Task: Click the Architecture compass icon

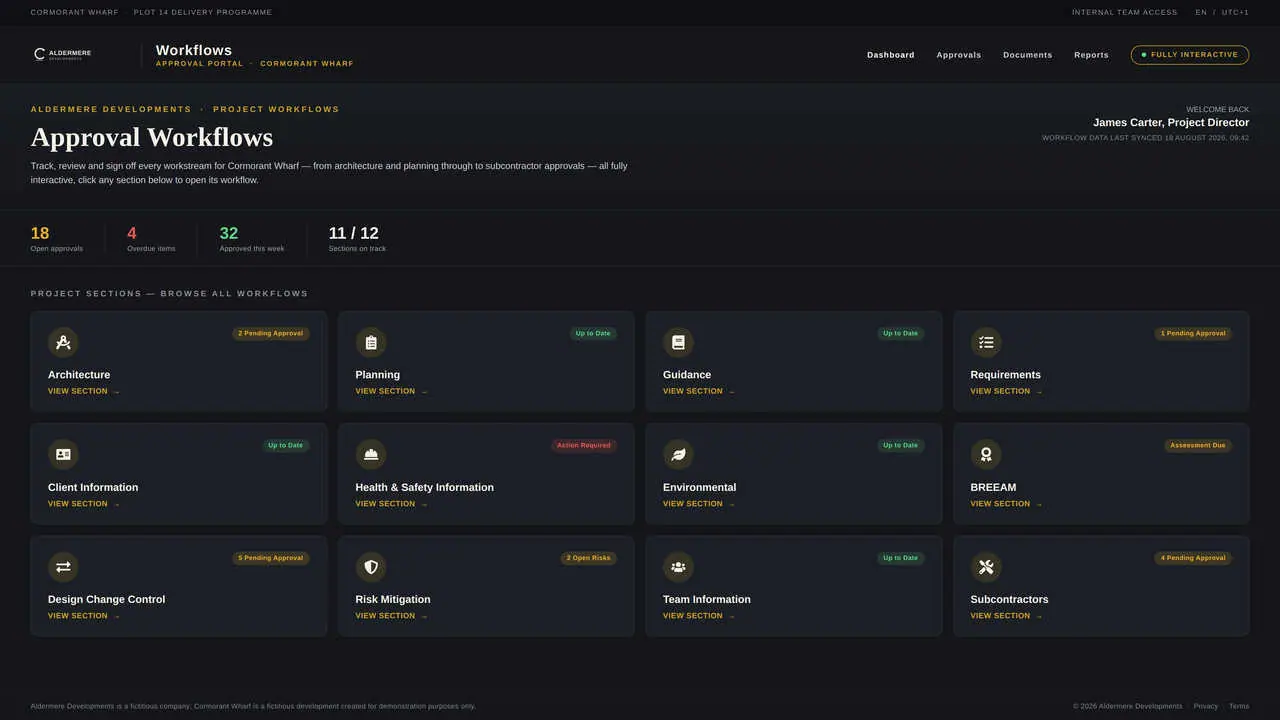Action: click(x=63, y=343)
